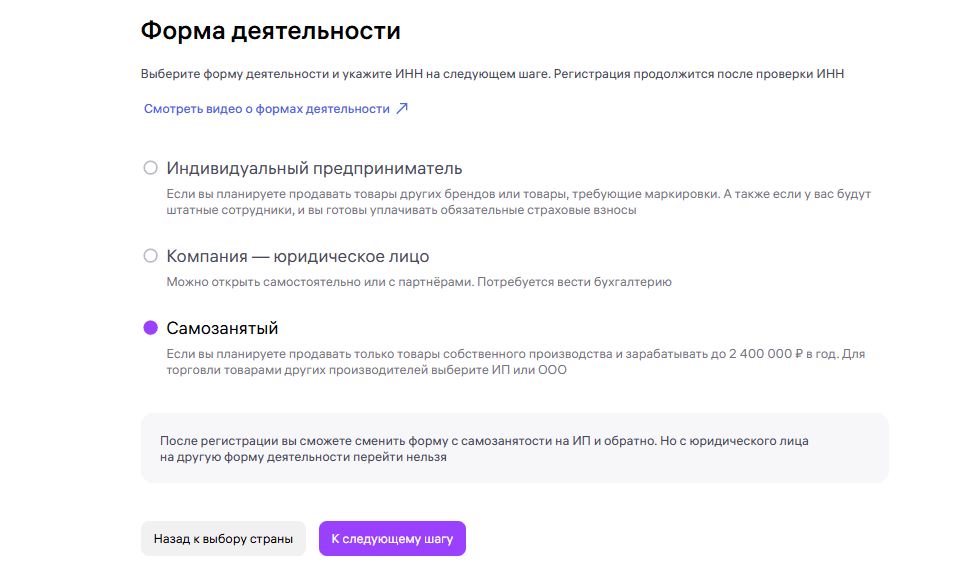Click the description mentioning 2 400 000 ₽
This screenshot has height=570, width=976.
point(515,362)
